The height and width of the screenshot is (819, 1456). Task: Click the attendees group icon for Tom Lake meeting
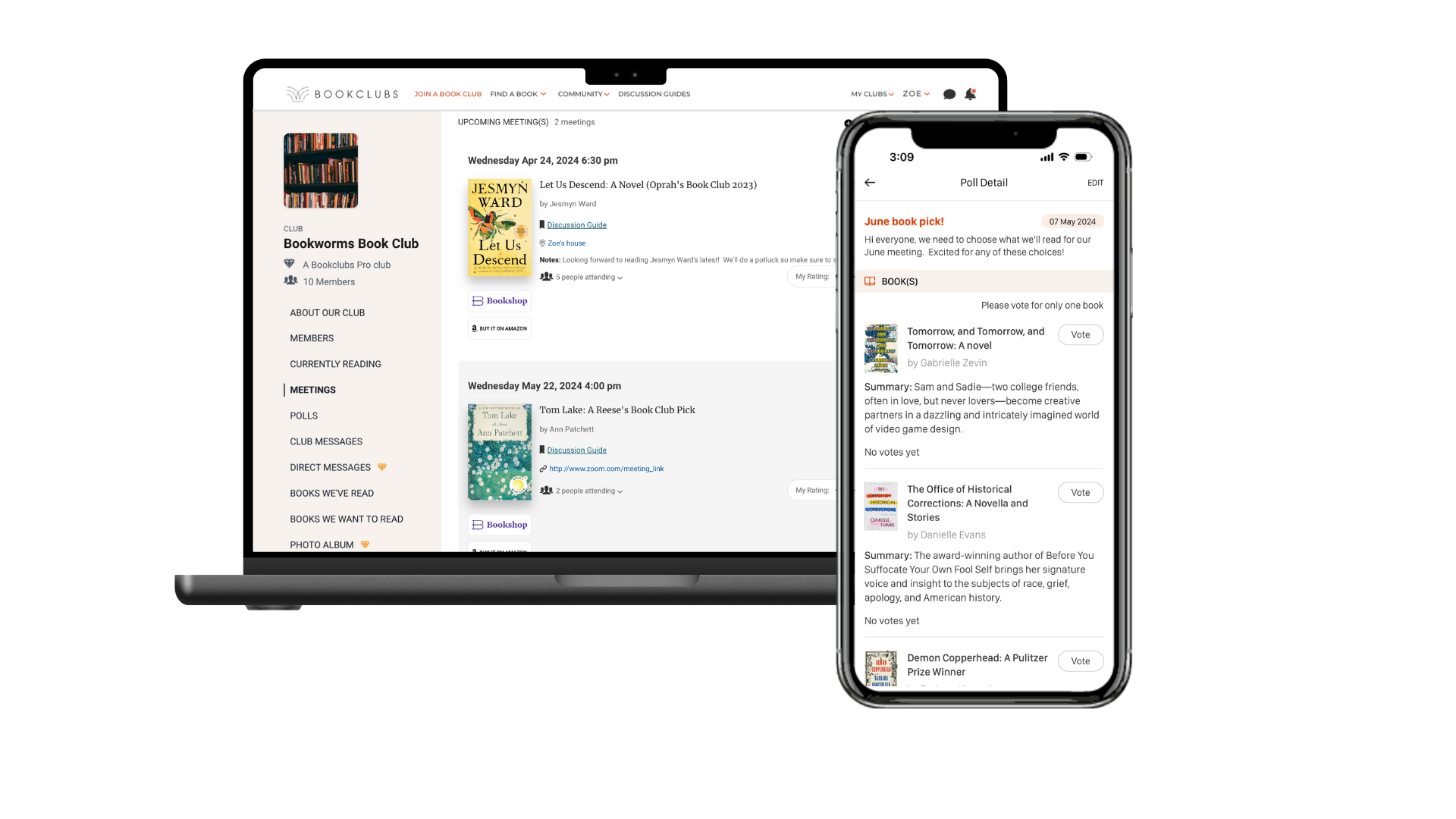click(x=545, y=490)
